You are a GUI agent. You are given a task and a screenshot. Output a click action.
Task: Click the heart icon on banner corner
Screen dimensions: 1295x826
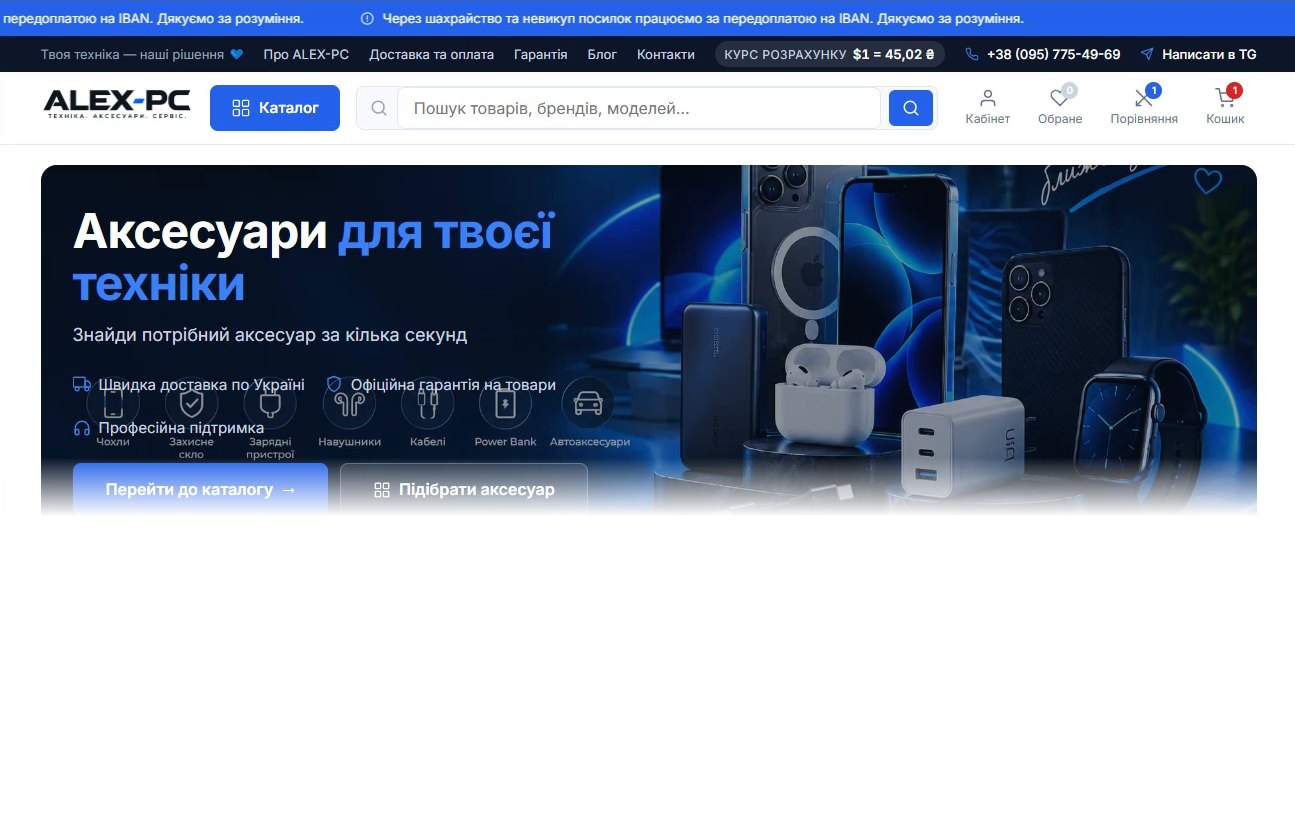1208,181
